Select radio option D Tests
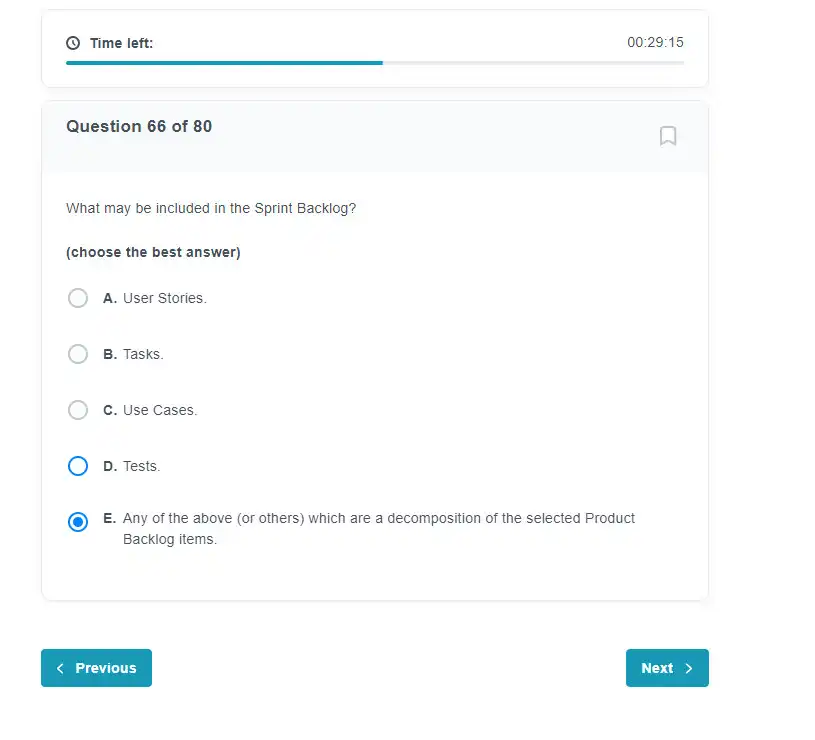Viewport: 815px width, 740px height. coord(78,466)
